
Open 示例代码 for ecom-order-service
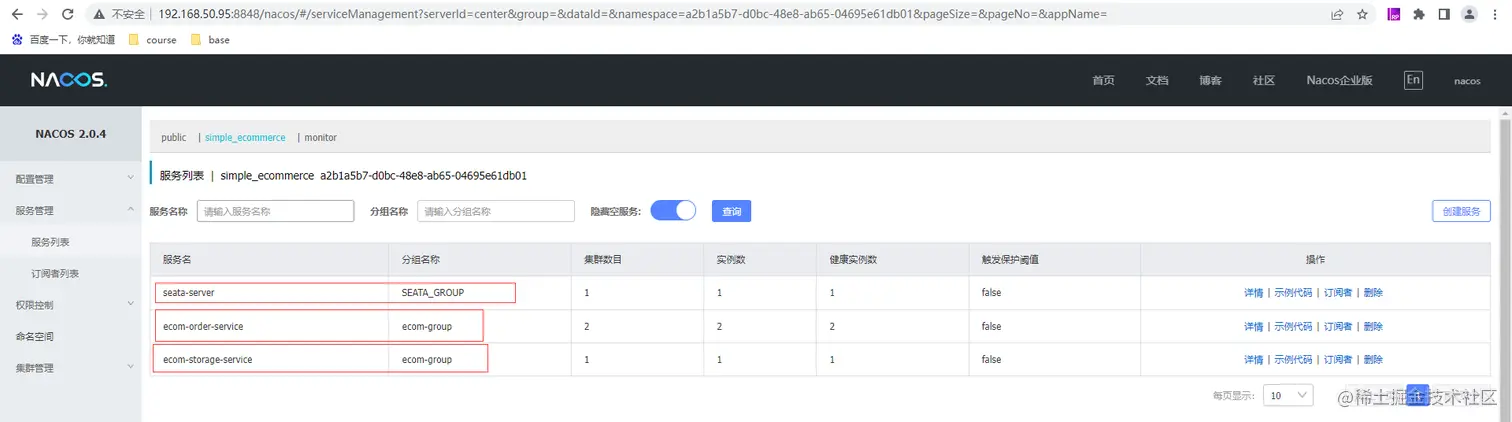pyautogui.click(x=1293, y=326)
